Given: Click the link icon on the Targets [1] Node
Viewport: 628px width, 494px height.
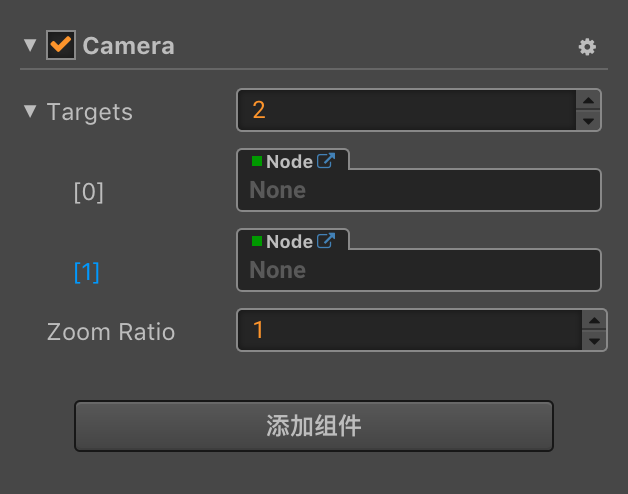Looking at the screenshot, I should pyautogui.click(x=326, y=241).
